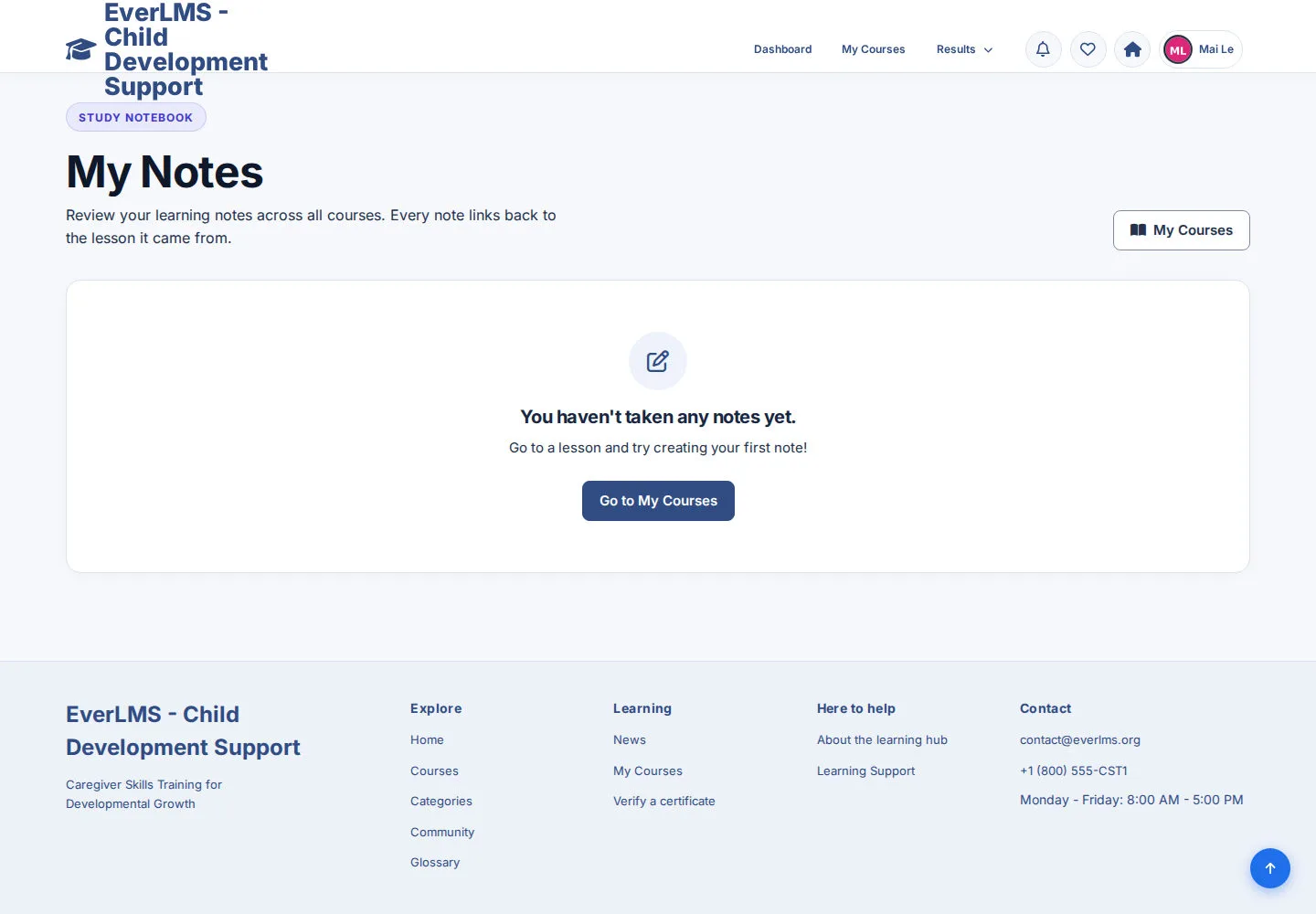Open My Courses in top navigation
The image size is (1316, 914).
pyautogui.click(x=873, y=49)
